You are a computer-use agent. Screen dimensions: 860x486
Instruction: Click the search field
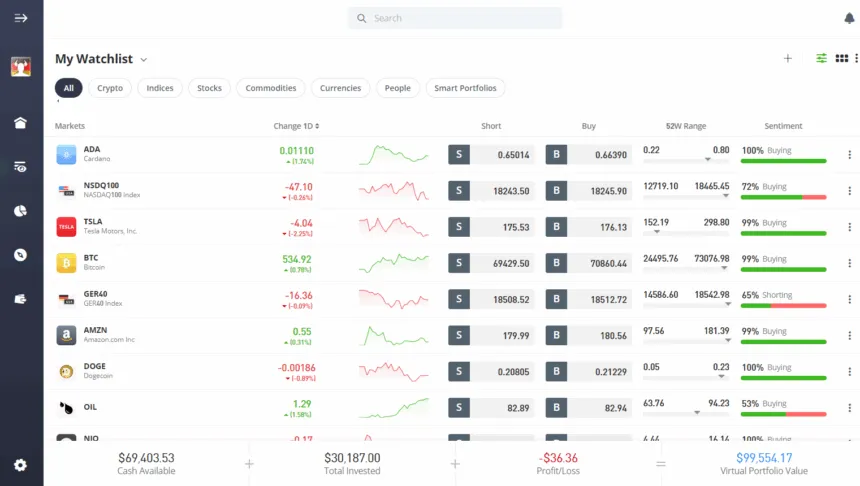pos(455,18)
